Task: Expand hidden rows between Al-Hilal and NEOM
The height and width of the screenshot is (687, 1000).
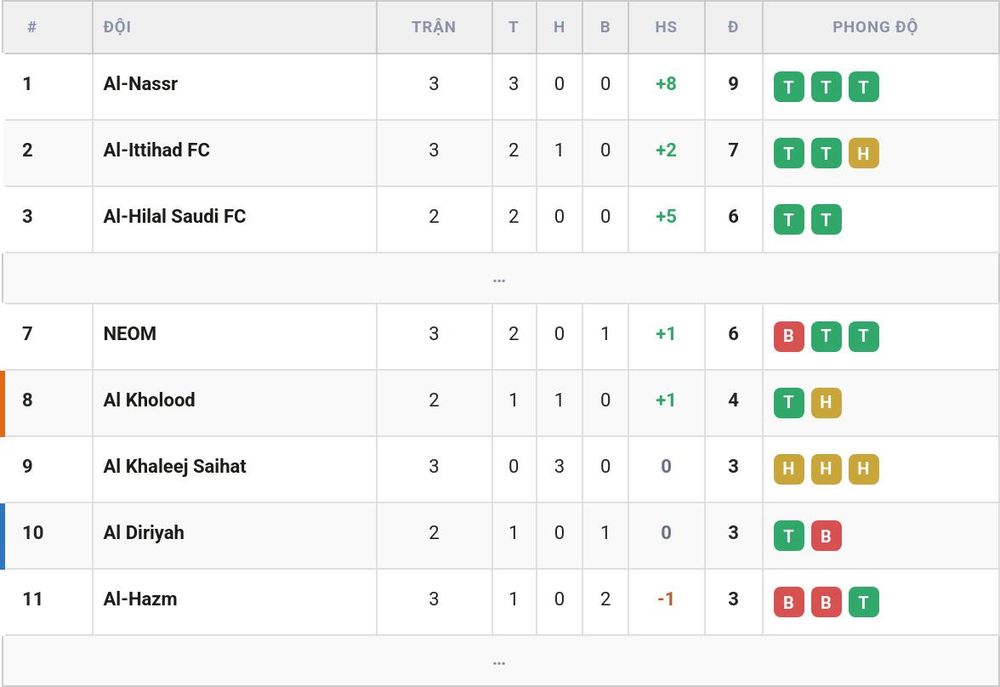Action: (x=500, y=279)
